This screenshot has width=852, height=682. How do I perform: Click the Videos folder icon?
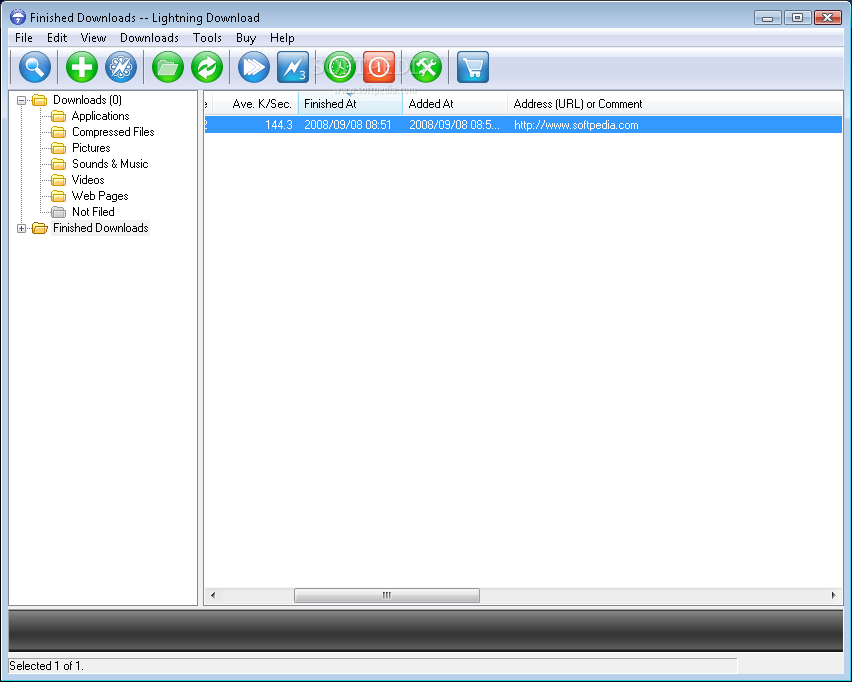coord(58,180)
